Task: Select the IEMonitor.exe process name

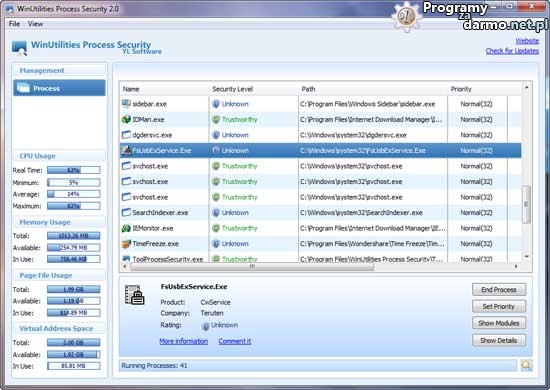Action: 153,228
